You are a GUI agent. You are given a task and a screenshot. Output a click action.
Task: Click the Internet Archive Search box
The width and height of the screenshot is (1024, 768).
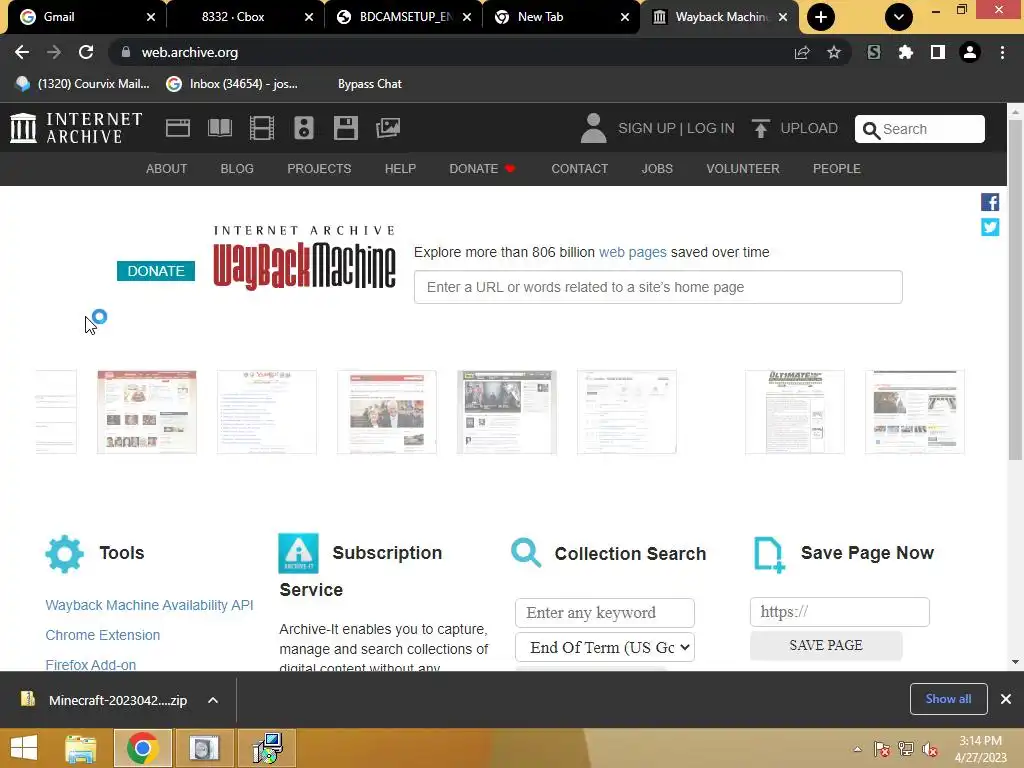pos(920,129)
